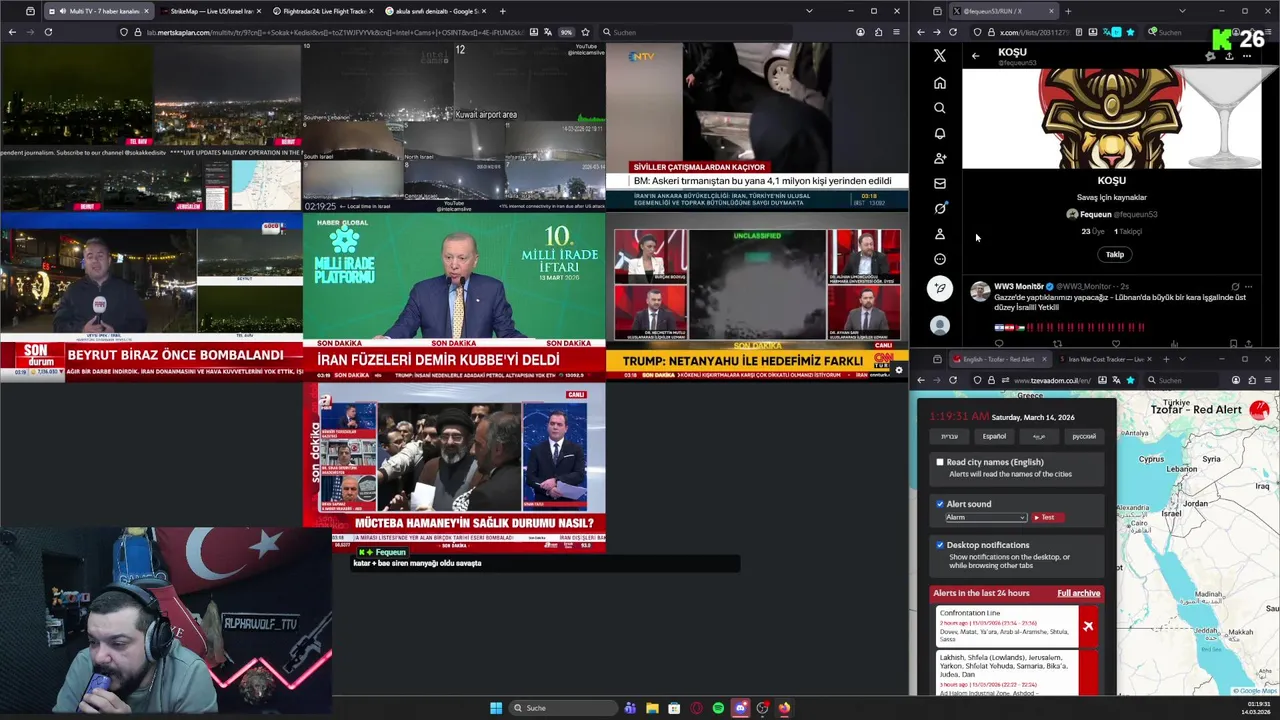
Task: Open Discord from the taskbar
Action: (x=740, y=708)
